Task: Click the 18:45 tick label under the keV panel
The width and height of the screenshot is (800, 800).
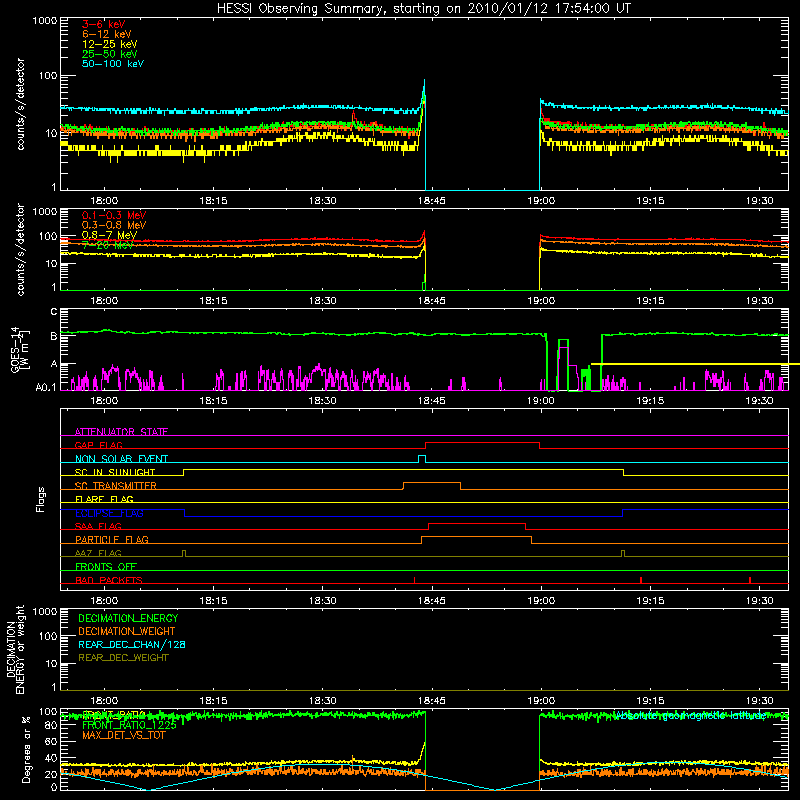Action: pyautogui.click(x=432, y=201)
